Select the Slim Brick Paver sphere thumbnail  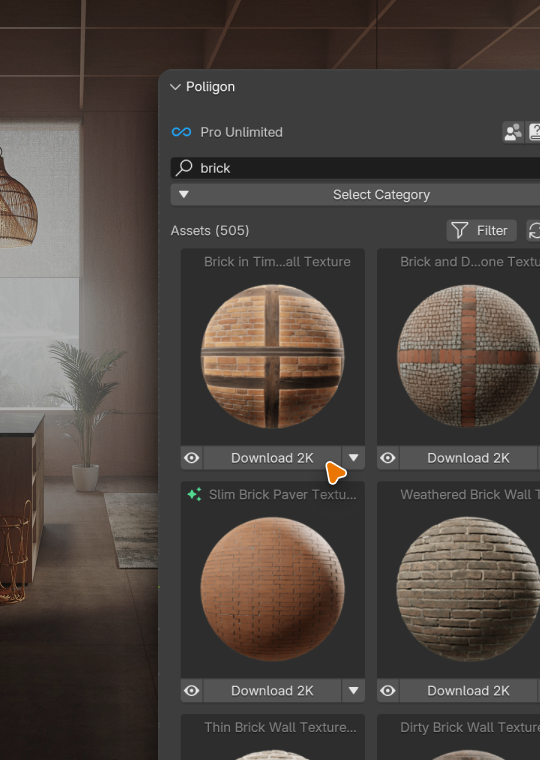click(x=272, y=589)
